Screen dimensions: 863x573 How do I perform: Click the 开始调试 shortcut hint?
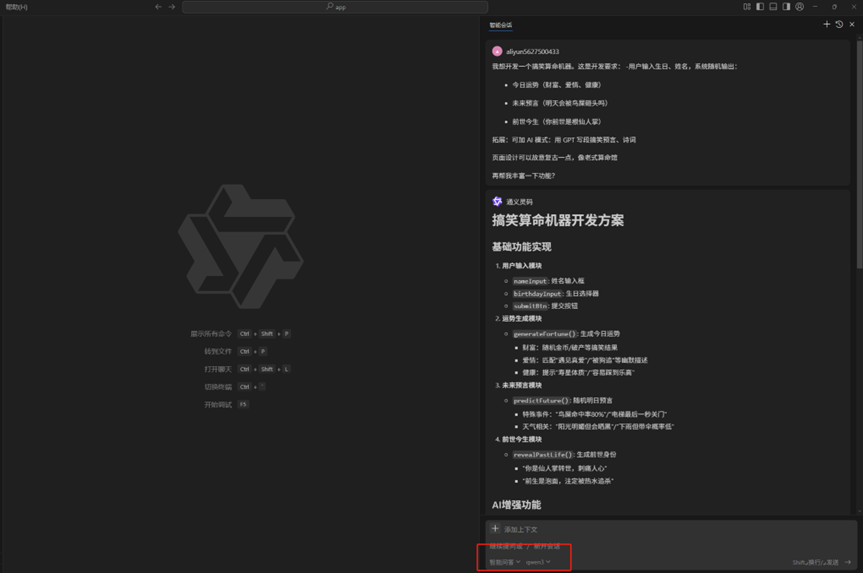[x=226, y=405]
